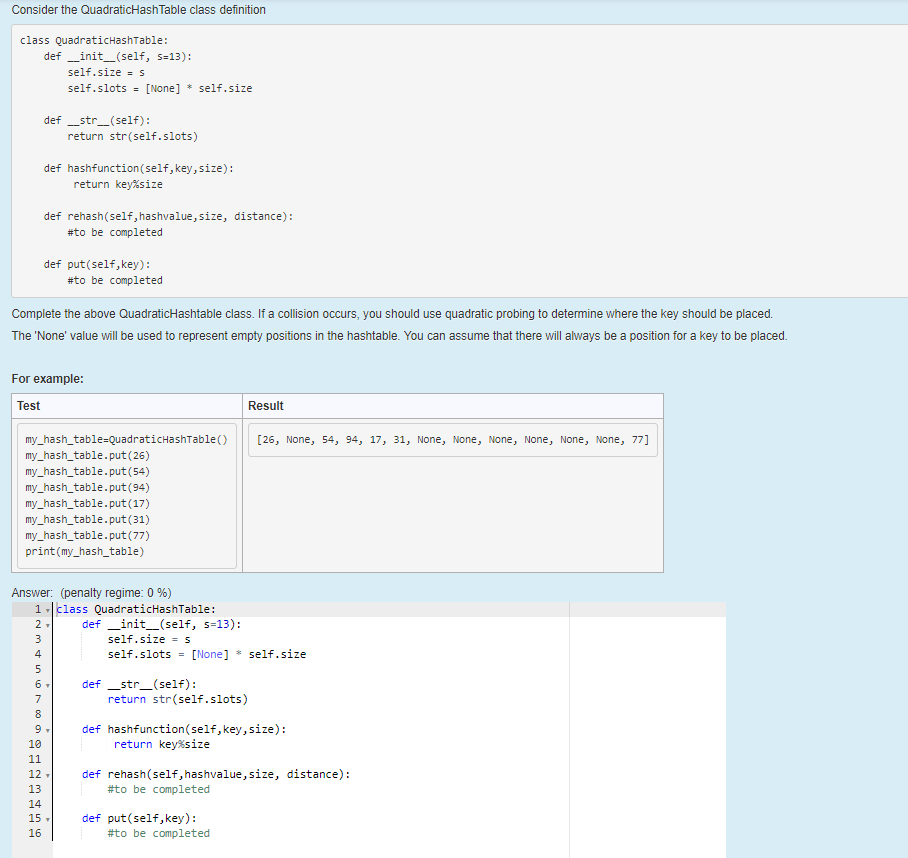Image resolution: width=908 pixels, height=858 pixels.
Task: Click line number 11 in editor gutter
Action: (x=35, y=759)
